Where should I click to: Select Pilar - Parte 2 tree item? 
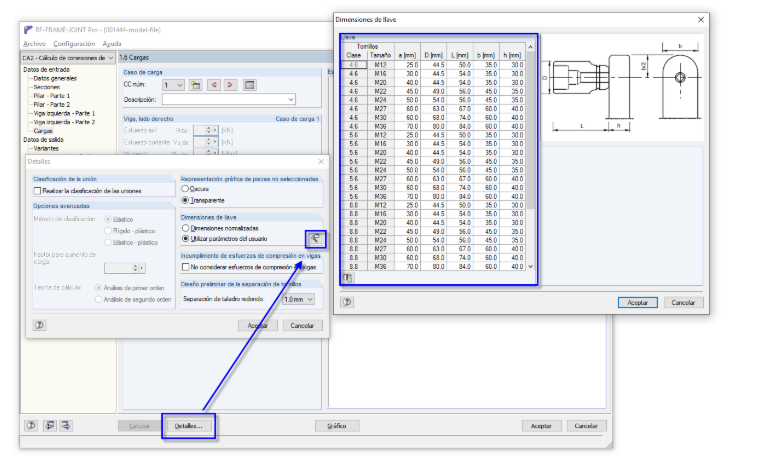pyautogui.click(x=51, y=105)
